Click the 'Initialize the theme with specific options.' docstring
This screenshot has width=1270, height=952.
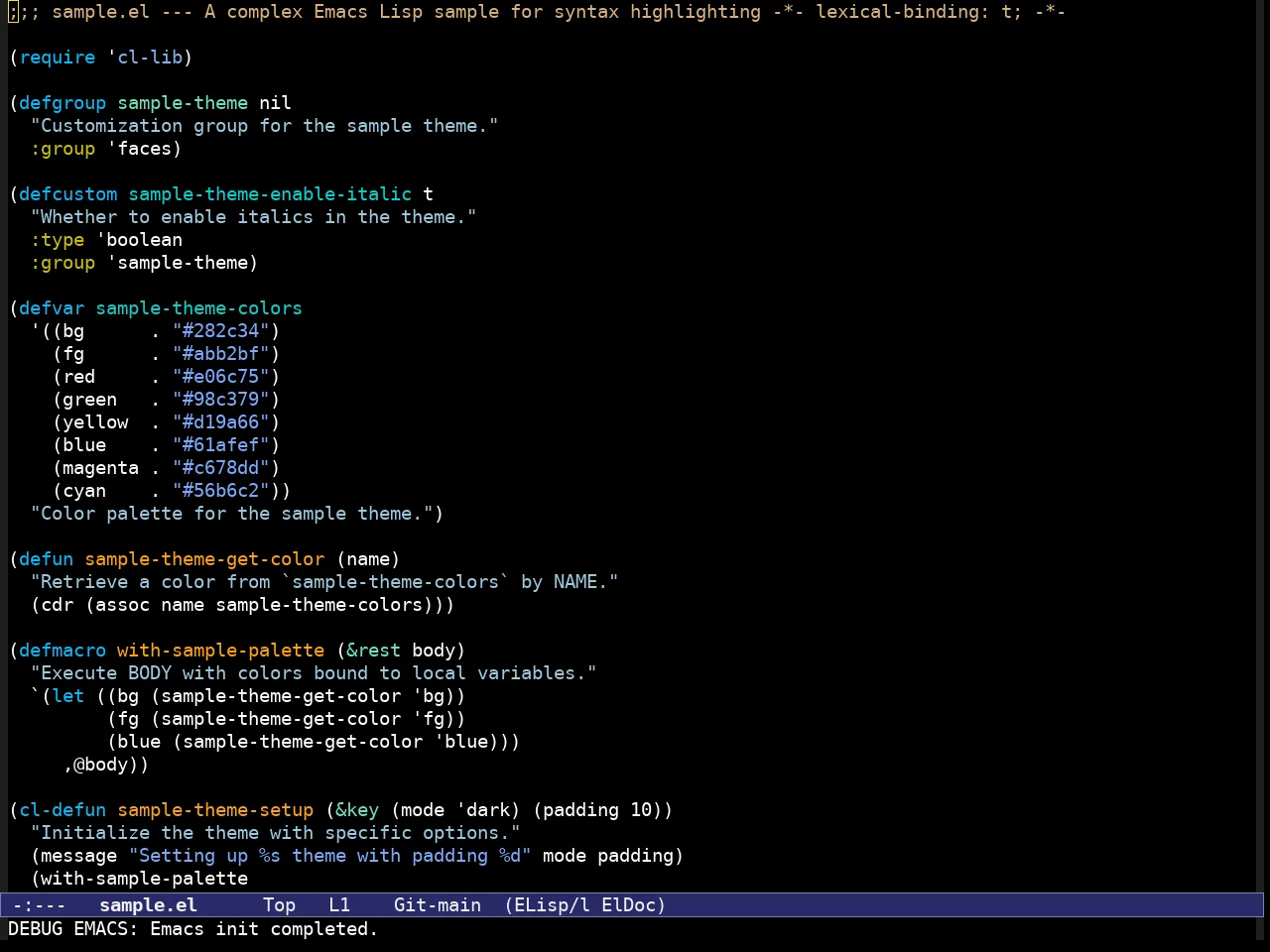point(276,833)
